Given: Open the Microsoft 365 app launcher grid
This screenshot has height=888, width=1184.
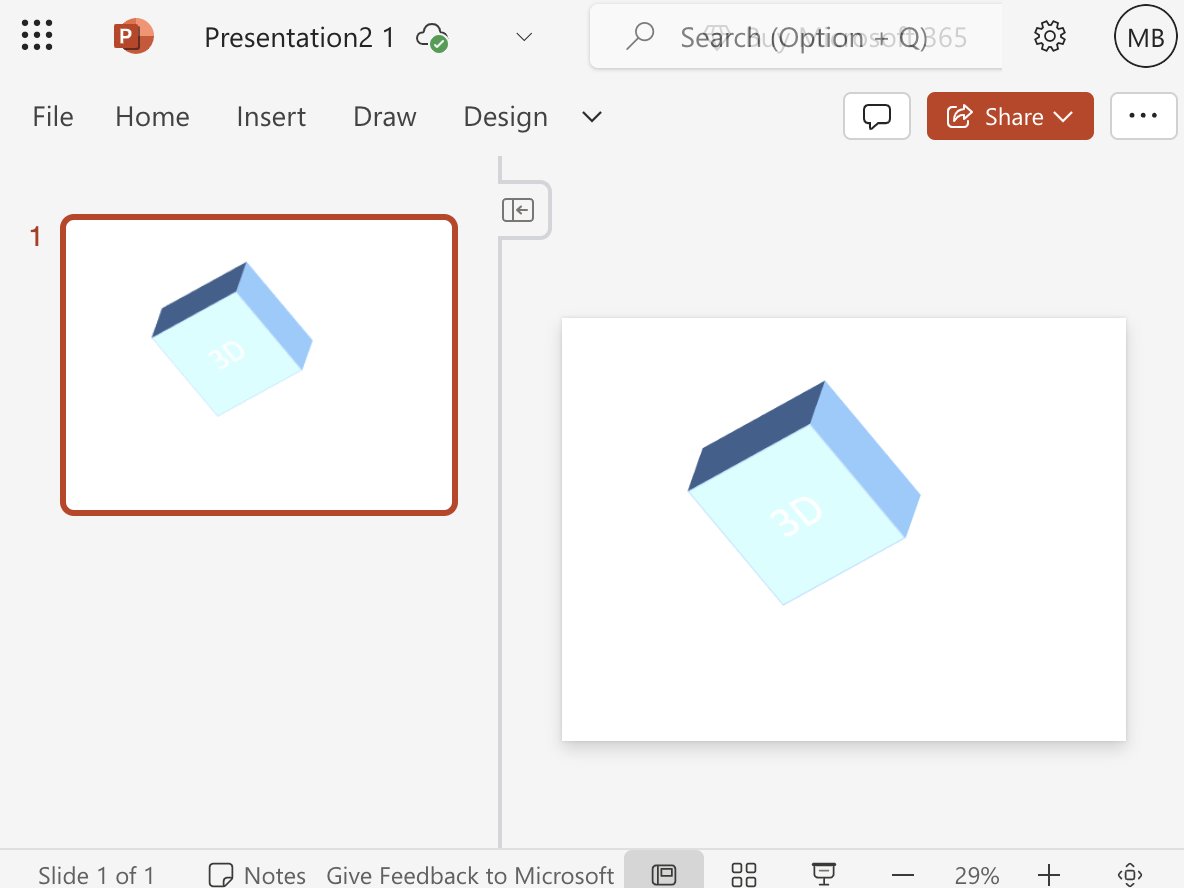Looking at the screenshot, I should coord(36,35).
